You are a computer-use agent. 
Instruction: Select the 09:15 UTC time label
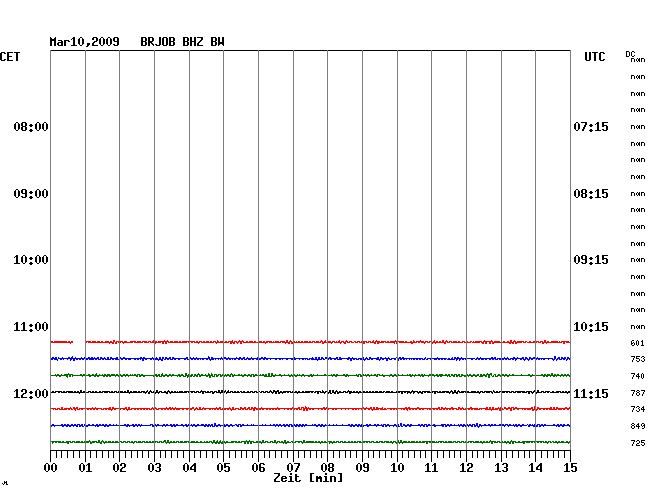[591, 260]
